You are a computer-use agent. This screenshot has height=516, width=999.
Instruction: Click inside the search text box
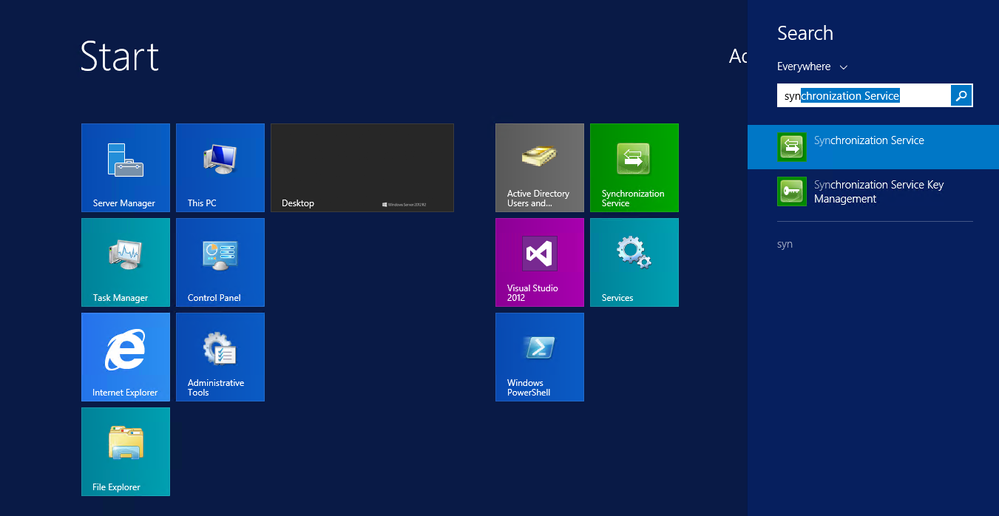[x=864, y=96]
